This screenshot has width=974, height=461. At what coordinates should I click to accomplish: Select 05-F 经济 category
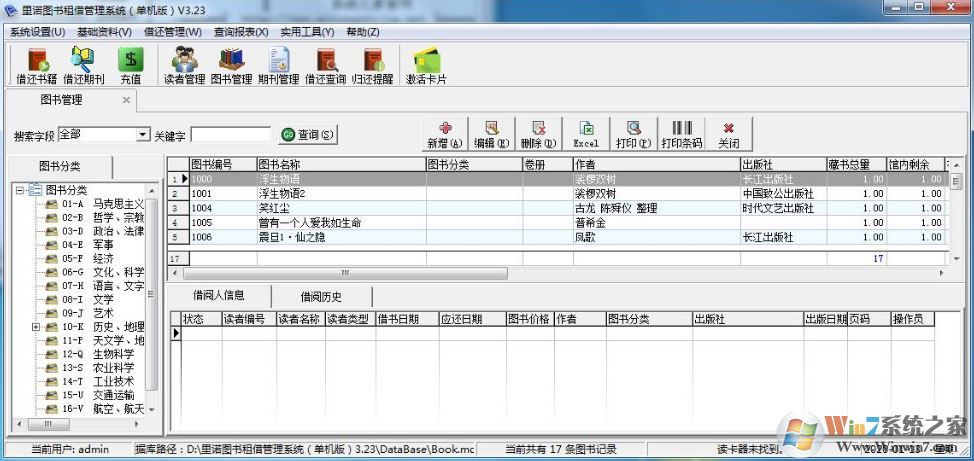(x=88, y=258)
